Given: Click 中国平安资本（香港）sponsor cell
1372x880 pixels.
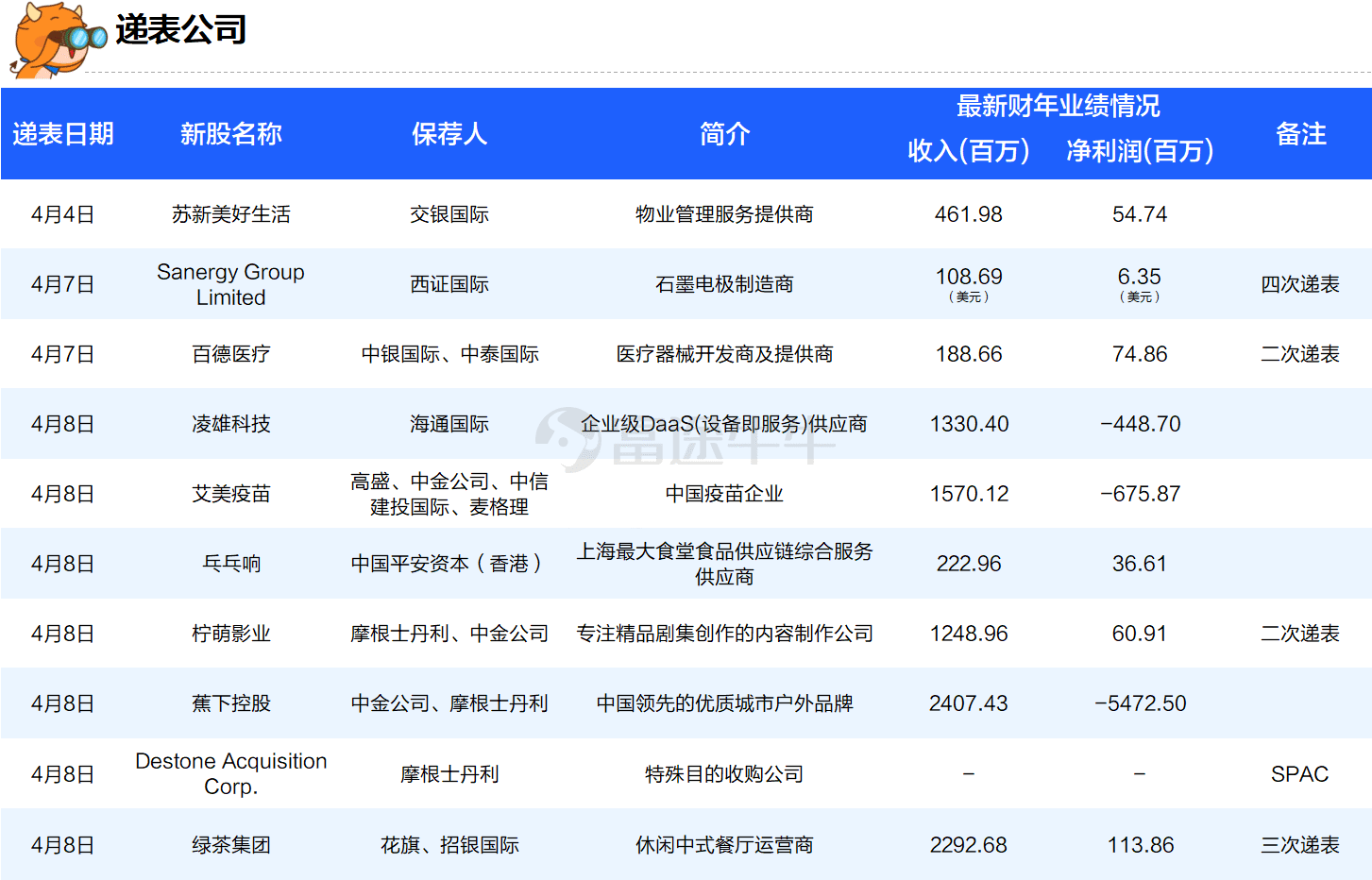Looking at the screenshot, I should (x=449, y=564).
